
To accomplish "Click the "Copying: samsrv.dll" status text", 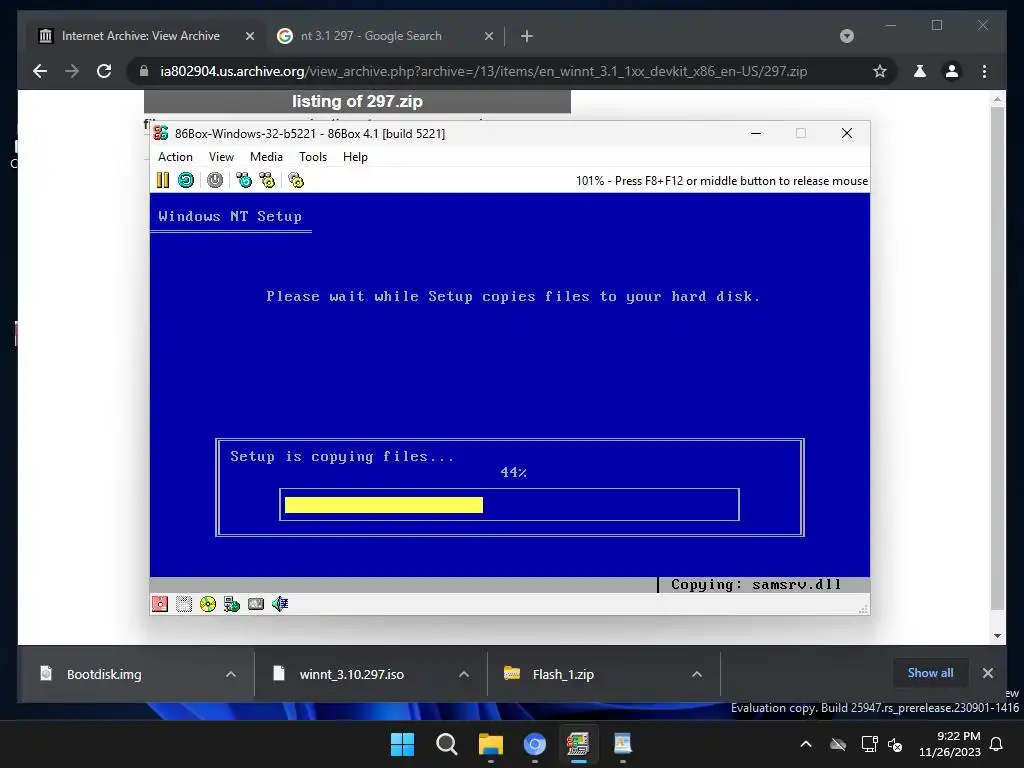I will (x=756, y=584).
